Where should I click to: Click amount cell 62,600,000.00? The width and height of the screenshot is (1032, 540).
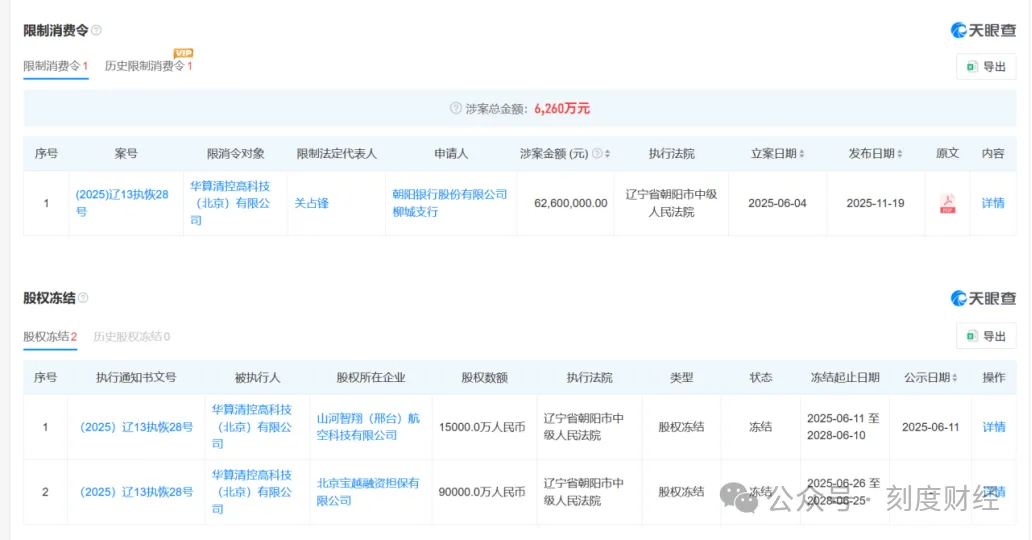pos(571,203)
